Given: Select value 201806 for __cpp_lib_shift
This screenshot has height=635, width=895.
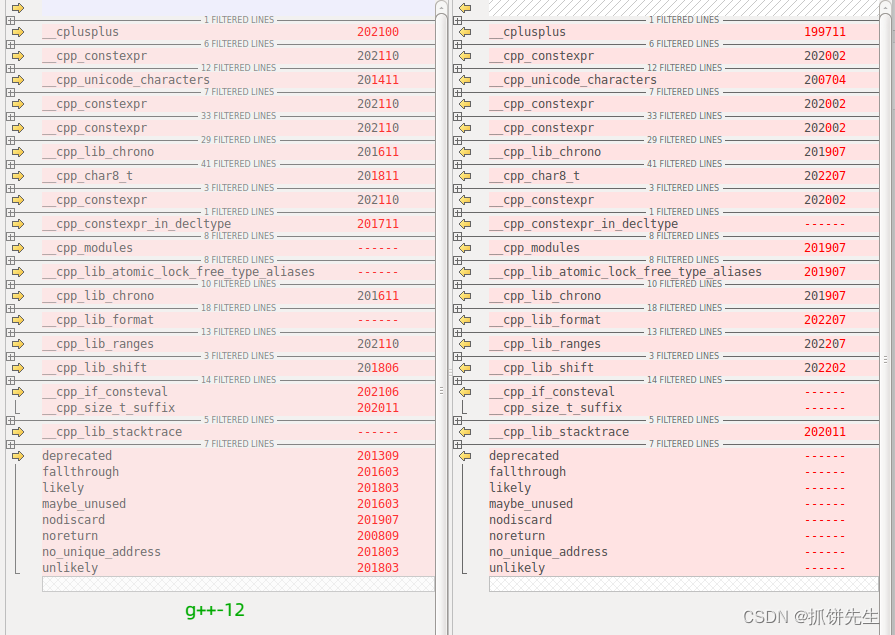Looking at the screenshot, I should [378, 368].
